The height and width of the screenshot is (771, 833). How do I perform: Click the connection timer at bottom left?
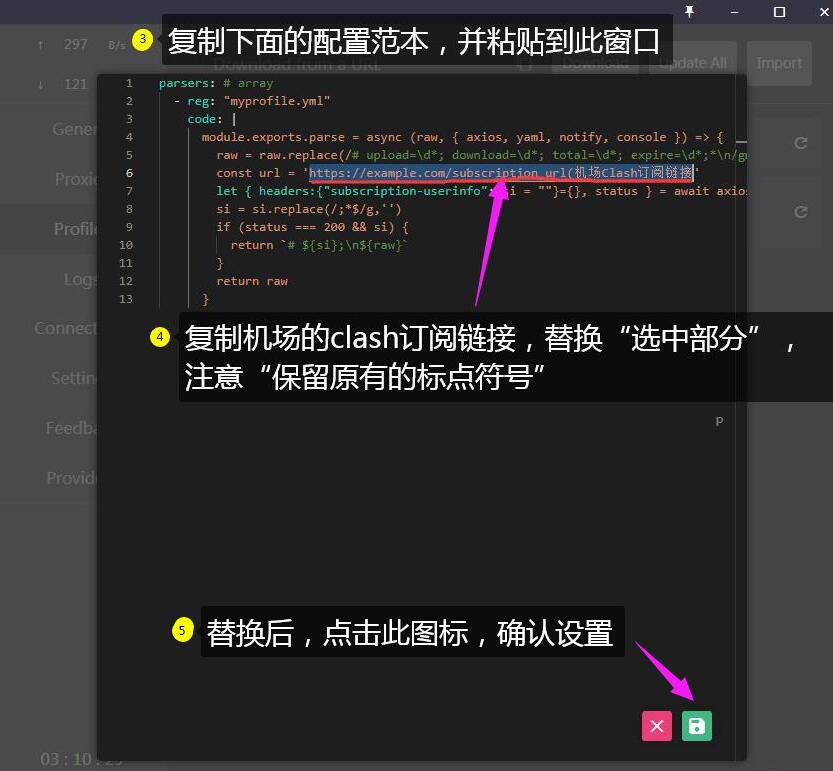point(81,759)
